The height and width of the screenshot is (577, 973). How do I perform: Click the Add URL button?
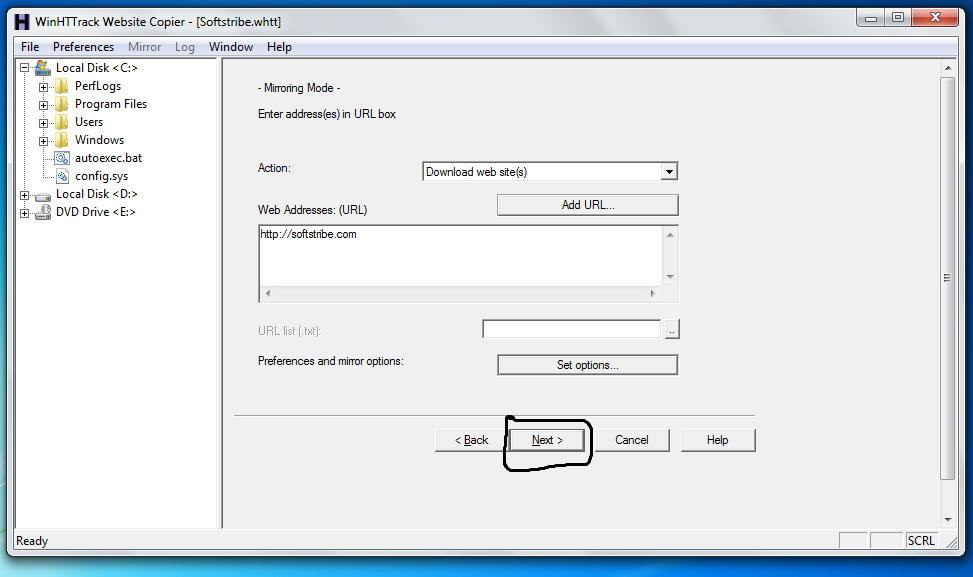point(587,204)
